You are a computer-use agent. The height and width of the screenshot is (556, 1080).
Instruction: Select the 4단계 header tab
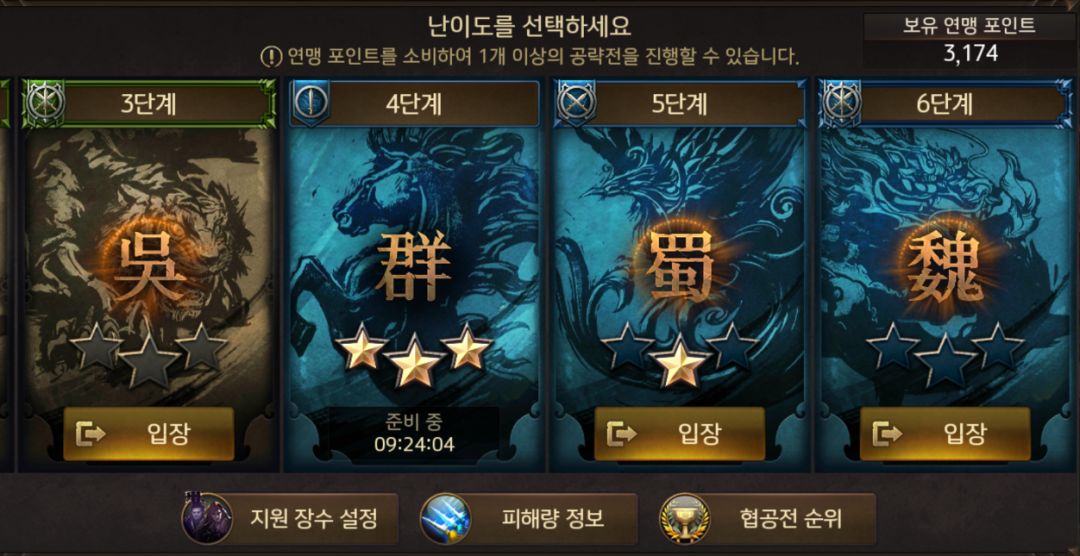414,103
